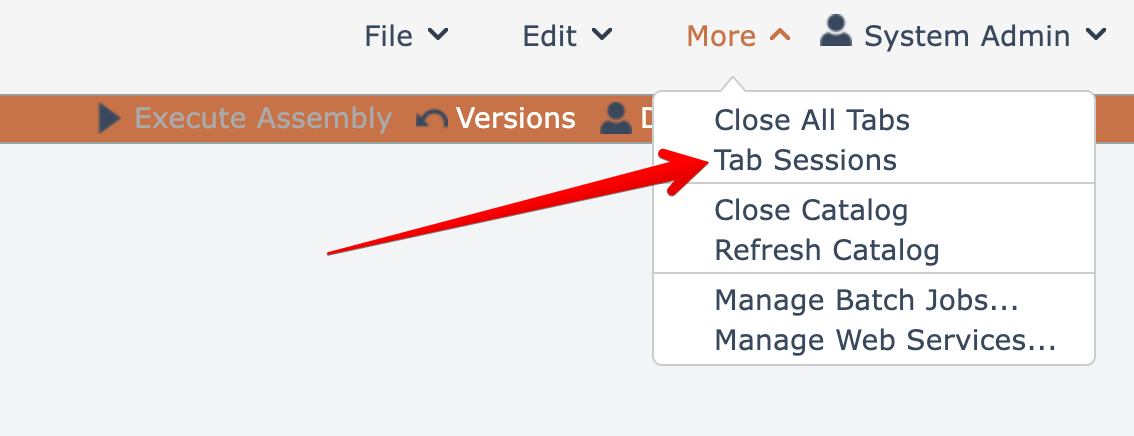The image size is (1134, 436).
Task: Select Close All Tabs from the menu
Action: coord(812,121)
